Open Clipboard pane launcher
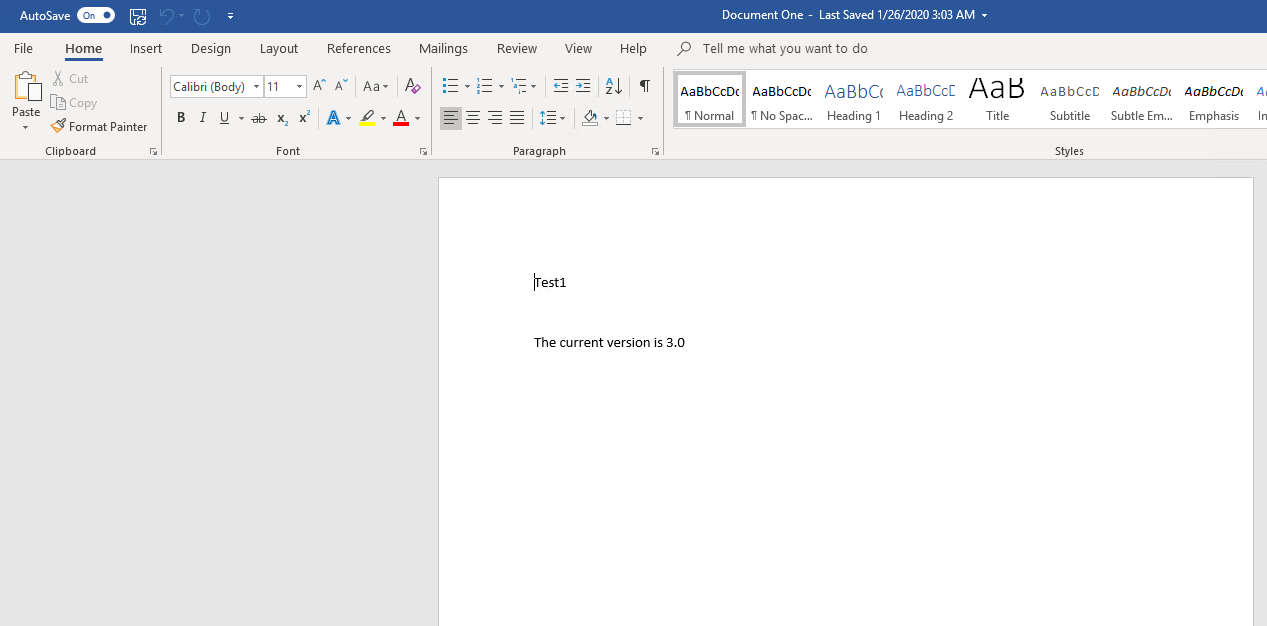The height and width of the screenshot is (626, 1267). [x=153, y=152]
